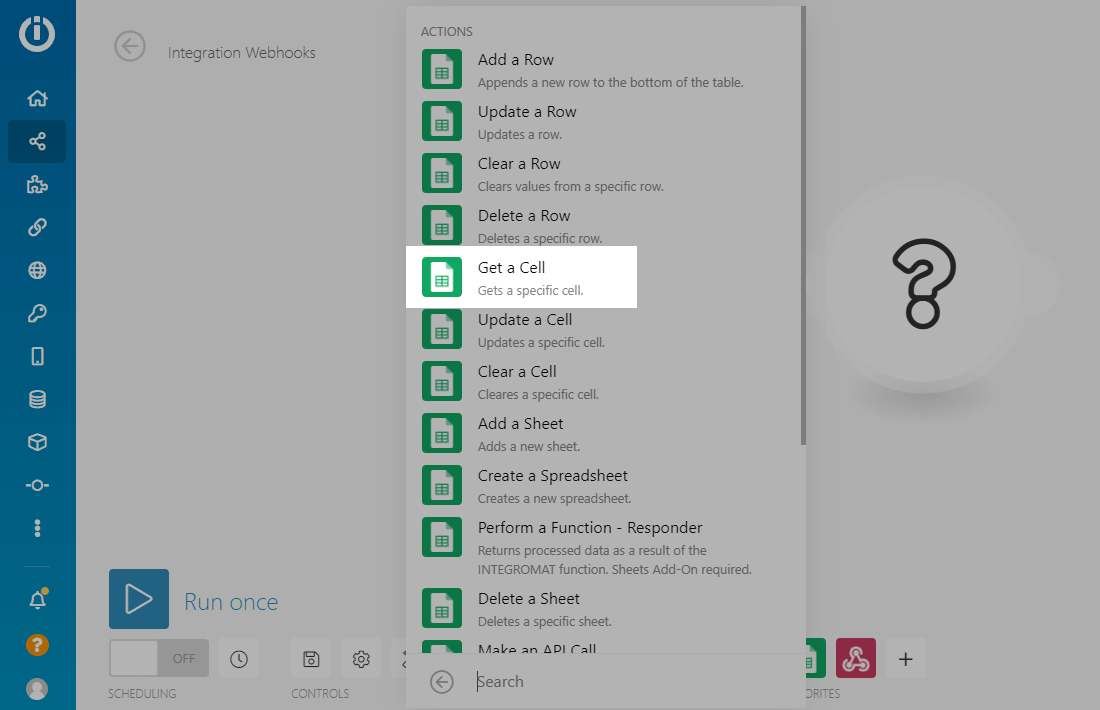Open Connections via chain link icon
Screen dimensions: 1100x710
(37, 227)
